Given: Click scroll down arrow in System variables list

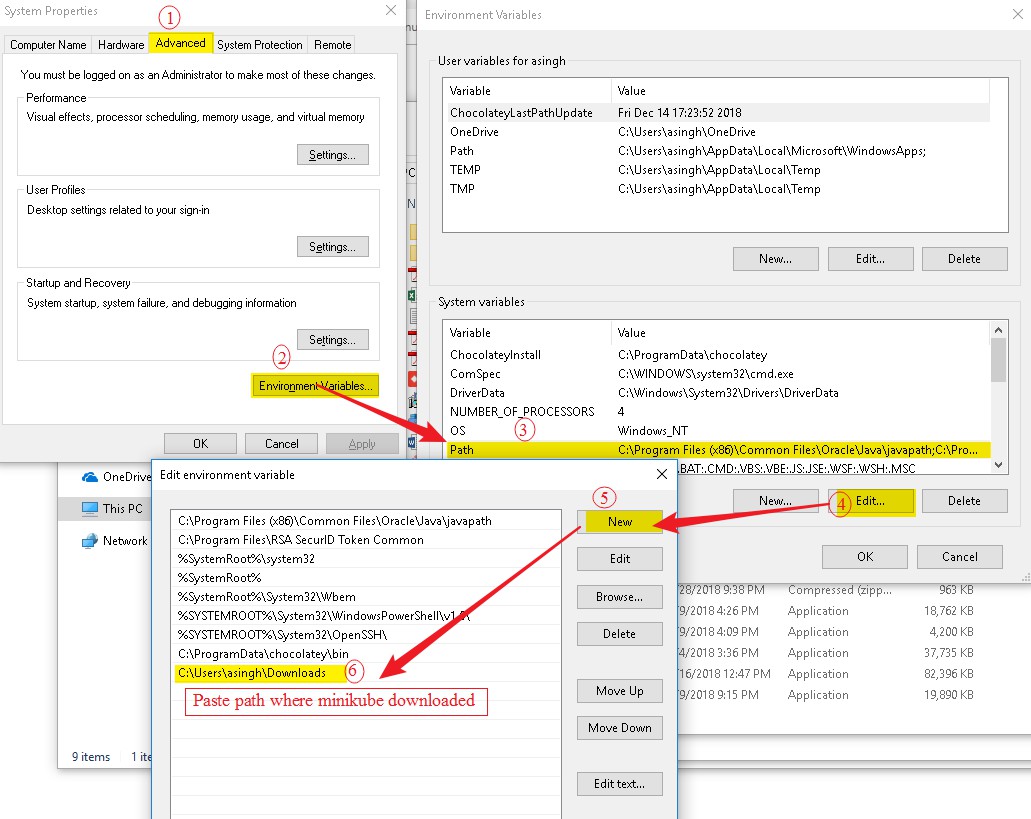Looking at the screenshot, I should coord(998,465).
